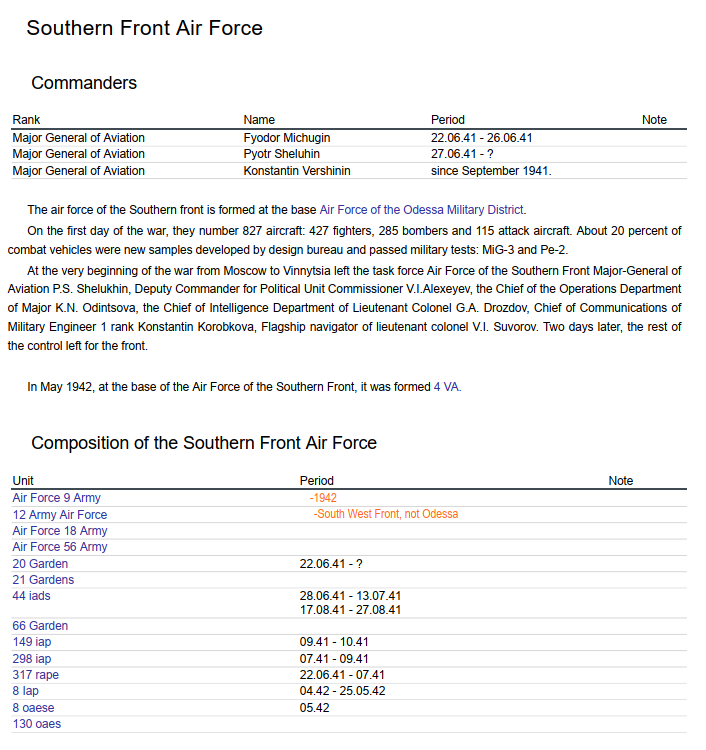Click the Konstantin Vershinin name cell
Screen dimensions: 706x750
coord(297,171)
